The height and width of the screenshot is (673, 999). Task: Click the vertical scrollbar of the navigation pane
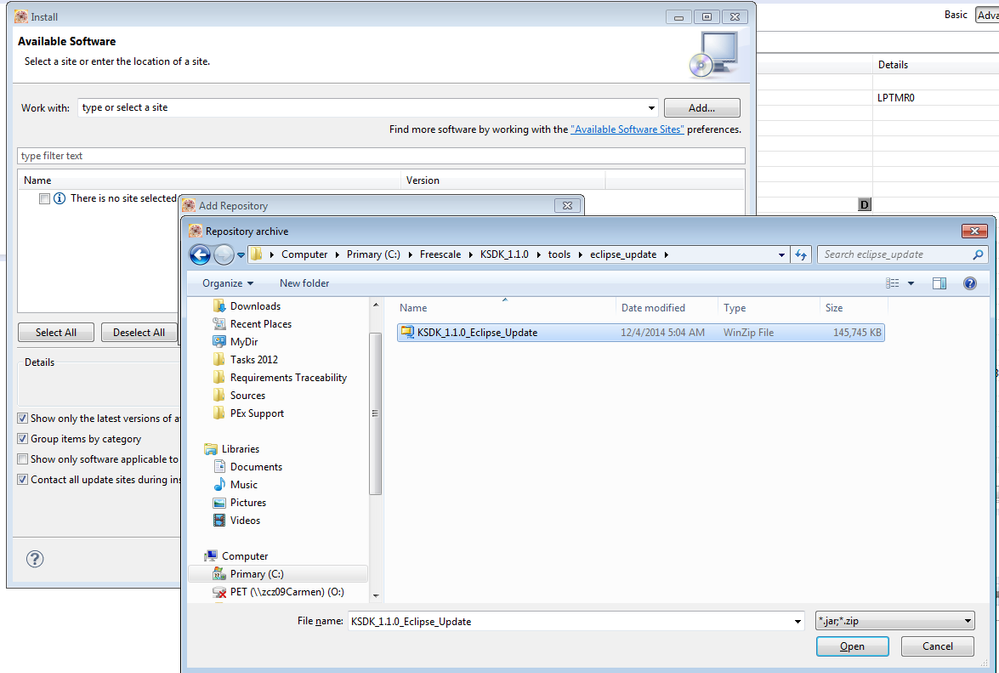(375, 413)
